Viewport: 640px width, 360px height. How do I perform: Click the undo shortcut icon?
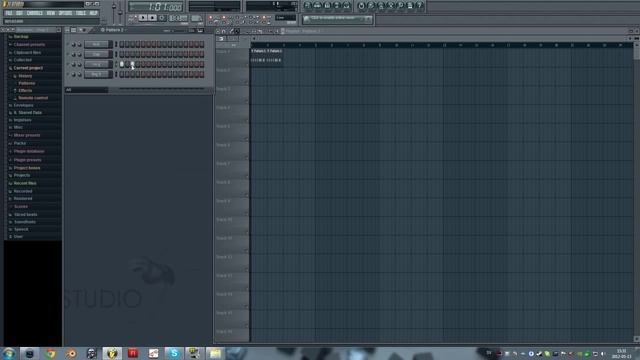tap(361, 6)
